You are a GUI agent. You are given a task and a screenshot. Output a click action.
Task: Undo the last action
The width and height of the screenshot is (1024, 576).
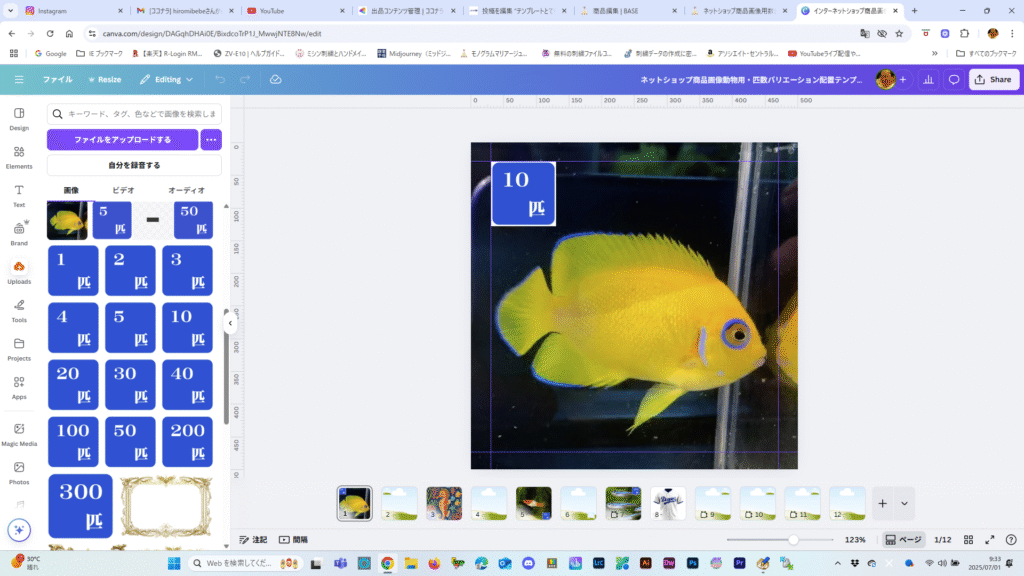coord(220,79)
